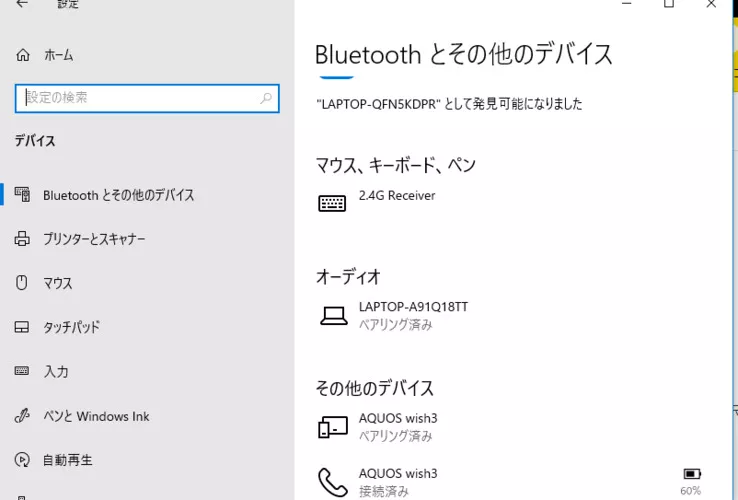Click the mouse icon in sidebar
This screenshot has width=738, height=500.
point(22,282)
